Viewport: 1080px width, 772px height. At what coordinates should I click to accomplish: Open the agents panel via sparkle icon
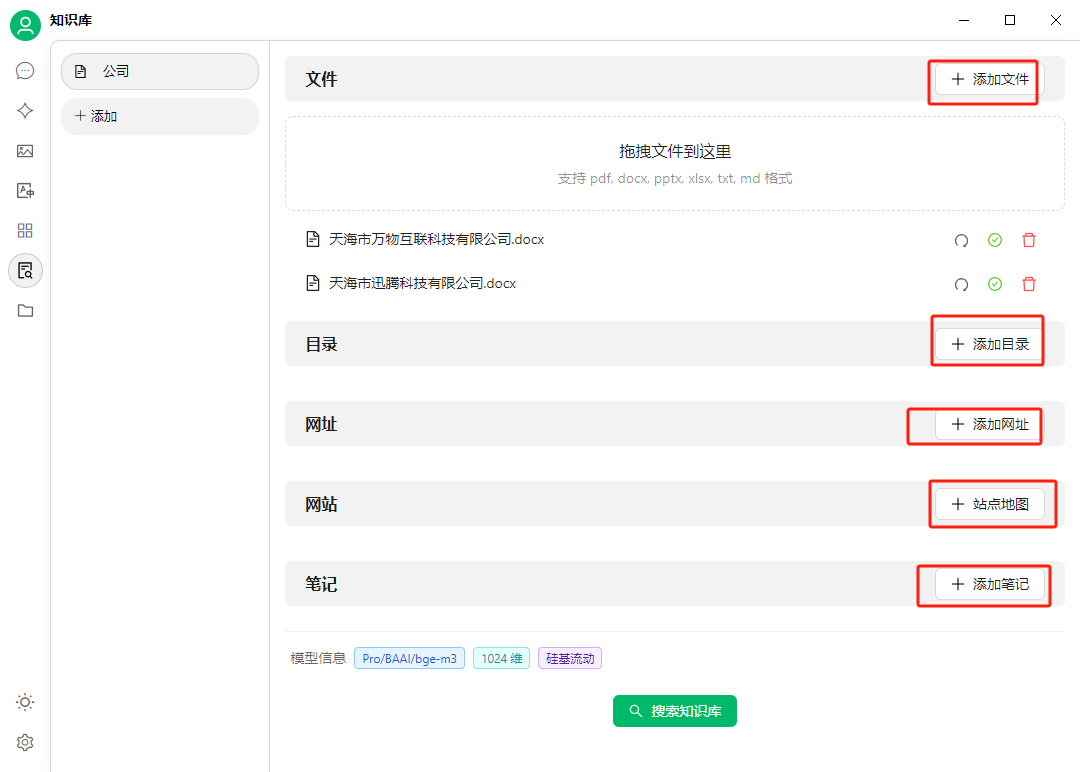pyautogui.click(x=25, y=110)
